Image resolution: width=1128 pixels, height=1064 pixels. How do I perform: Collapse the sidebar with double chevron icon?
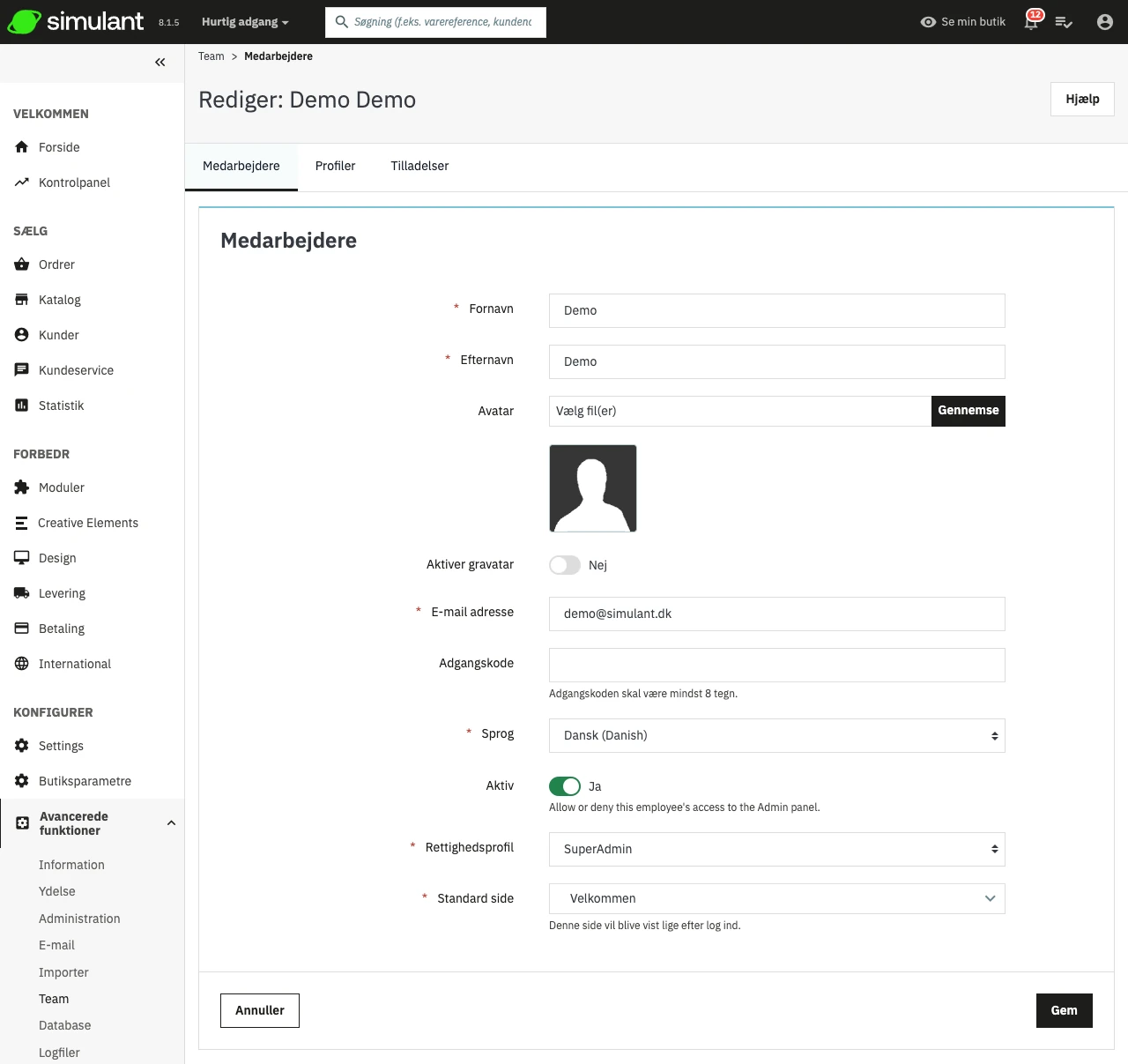tap(160, 62)
